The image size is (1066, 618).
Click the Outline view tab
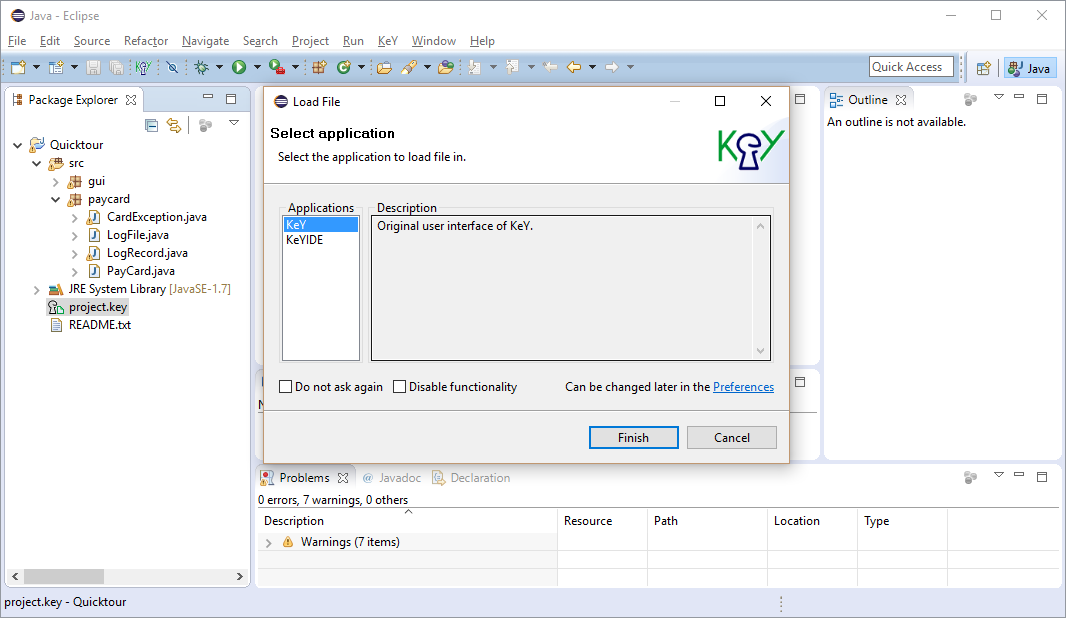868,100
